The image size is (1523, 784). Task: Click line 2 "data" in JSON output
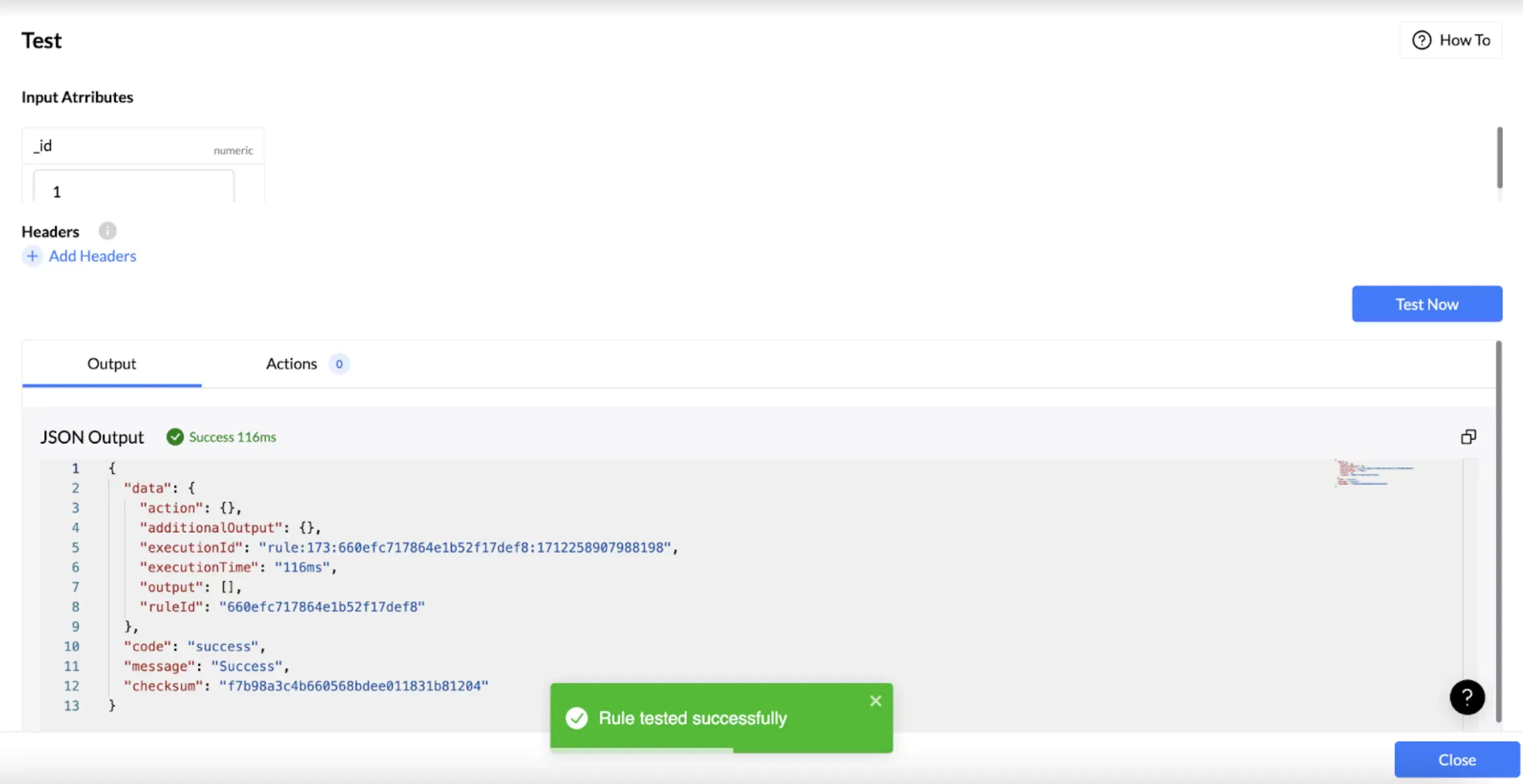coord(147,488)
